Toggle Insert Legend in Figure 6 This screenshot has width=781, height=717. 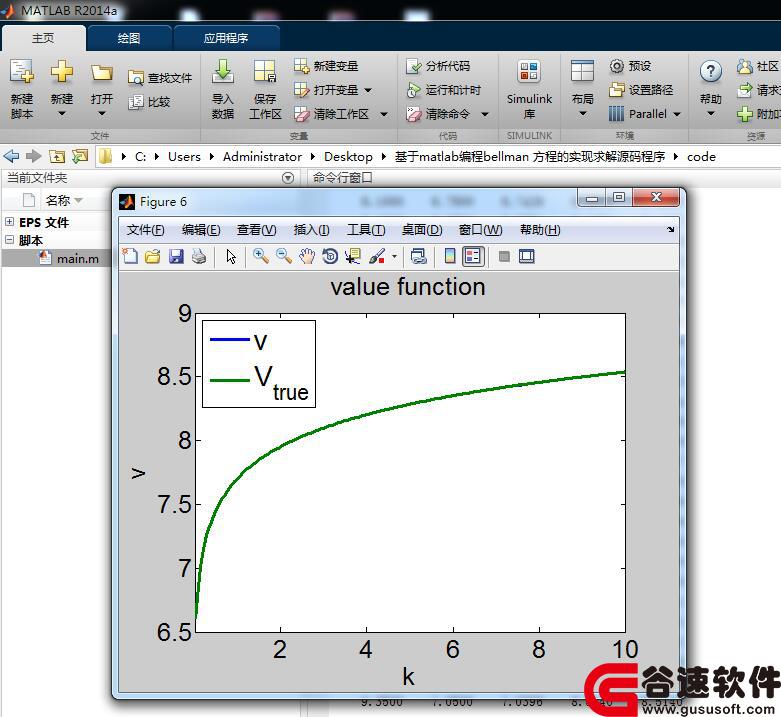tap(473, 256)
